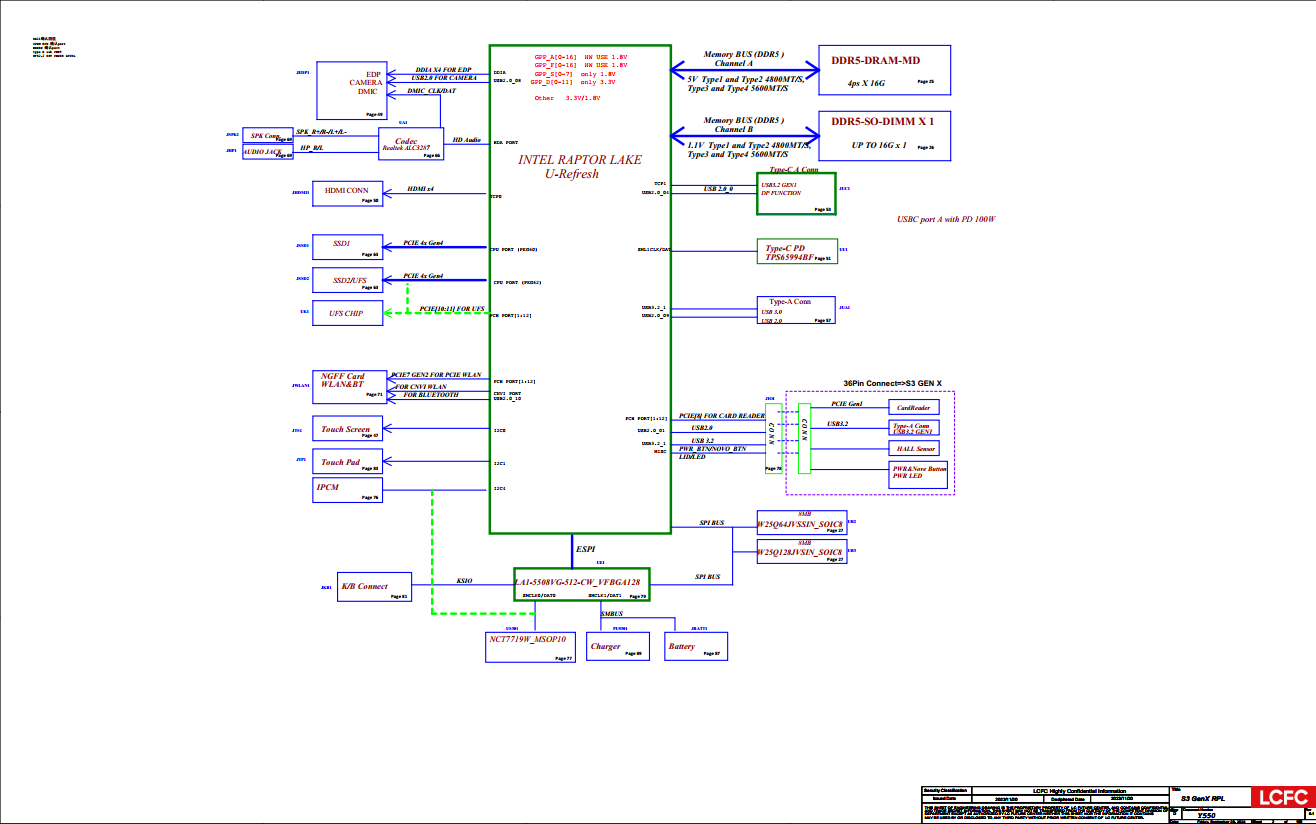
Task: Click the LID/LED label
Action: point(693,457)
